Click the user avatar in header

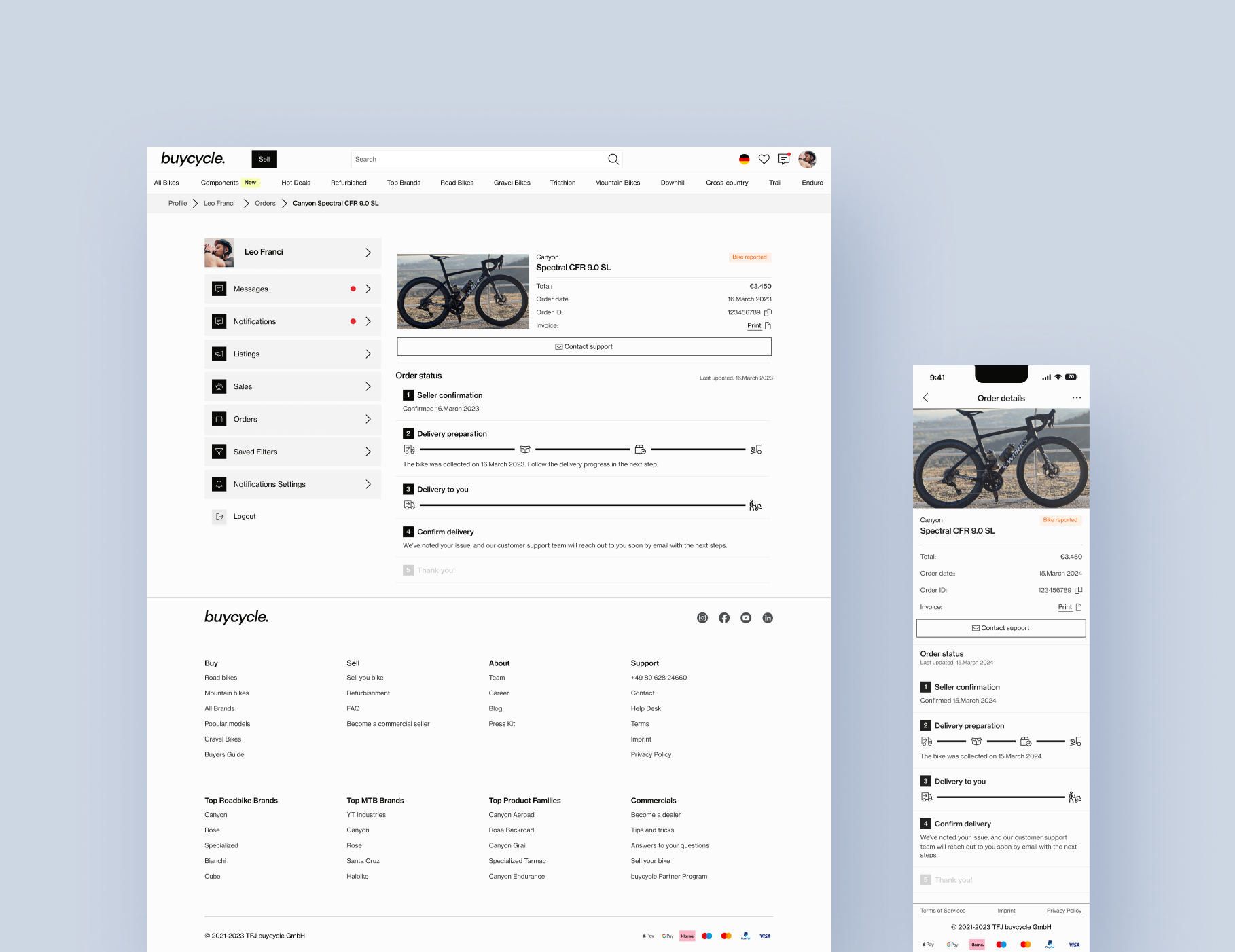(x=807, y=159)
